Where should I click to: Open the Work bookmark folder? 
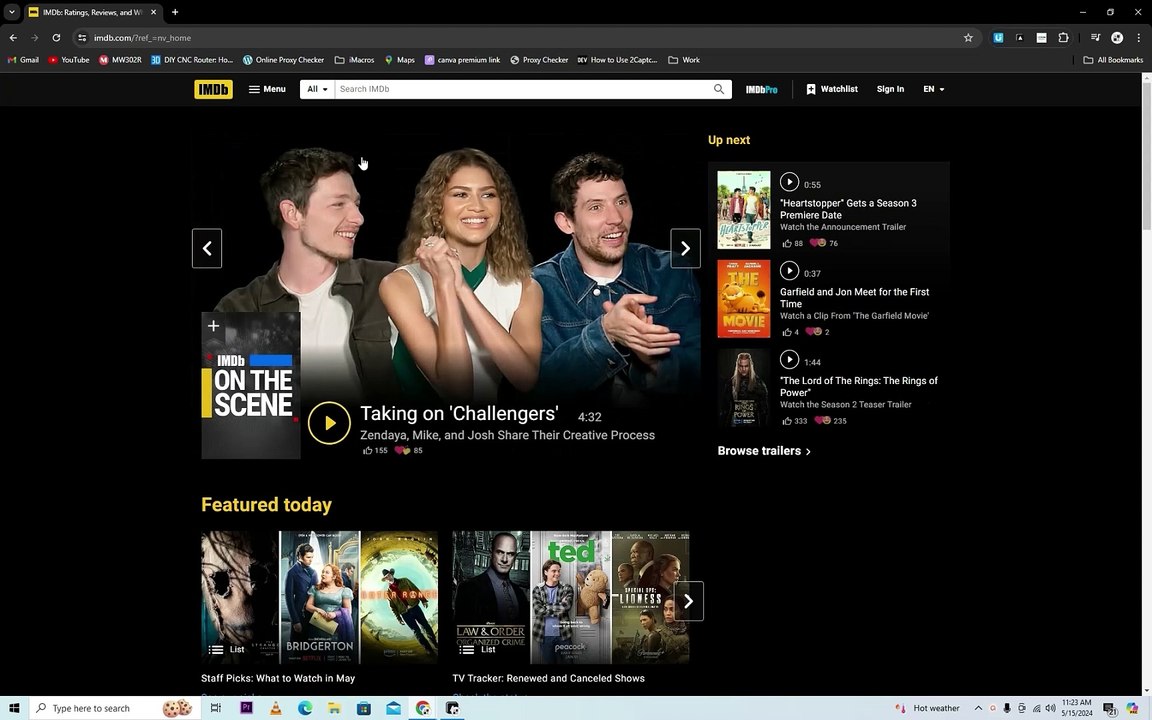(x=684, y=60)
